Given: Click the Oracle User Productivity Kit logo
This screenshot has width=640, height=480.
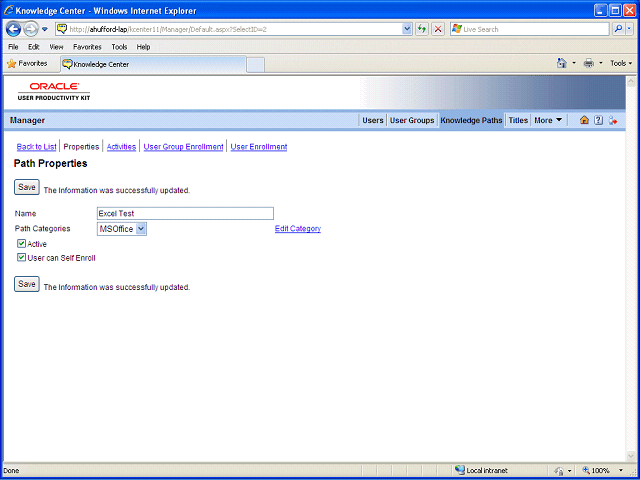Looking at the screenshot, I should click(54, 91).
